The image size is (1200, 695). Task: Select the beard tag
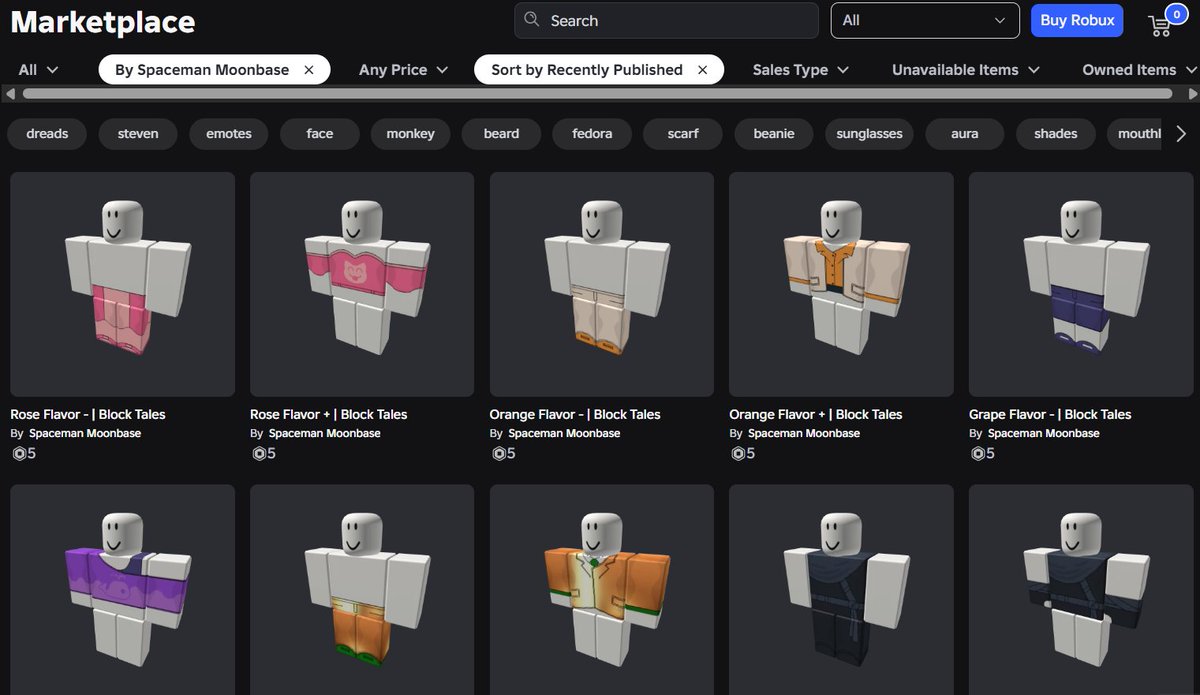[x=501, y=133]
